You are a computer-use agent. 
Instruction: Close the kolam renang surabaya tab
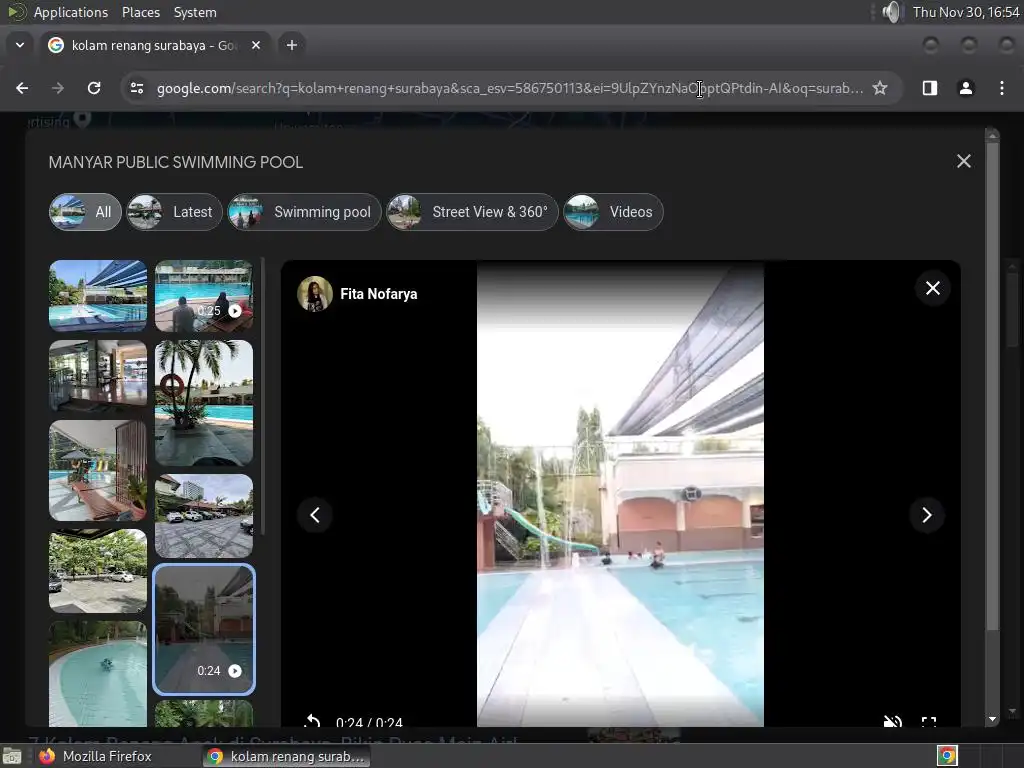(x=256, y=45)
